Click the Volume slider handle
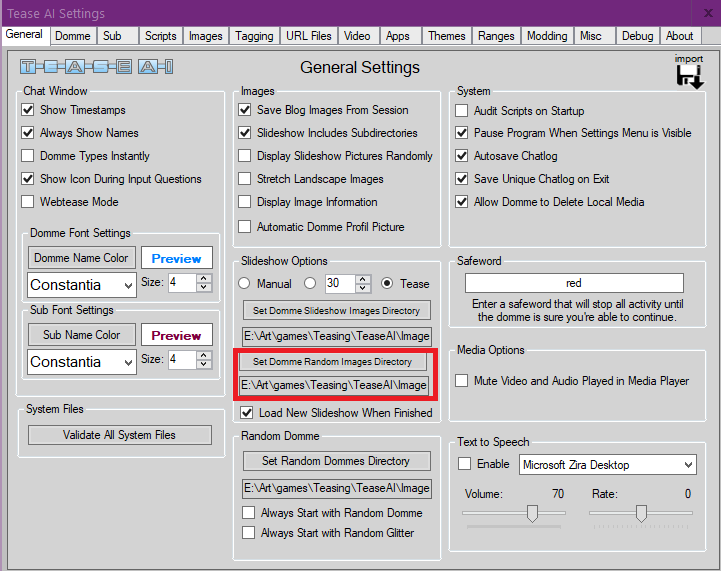Image resolution: width=721 pixels, height=571 pixels. click(532, 513)
